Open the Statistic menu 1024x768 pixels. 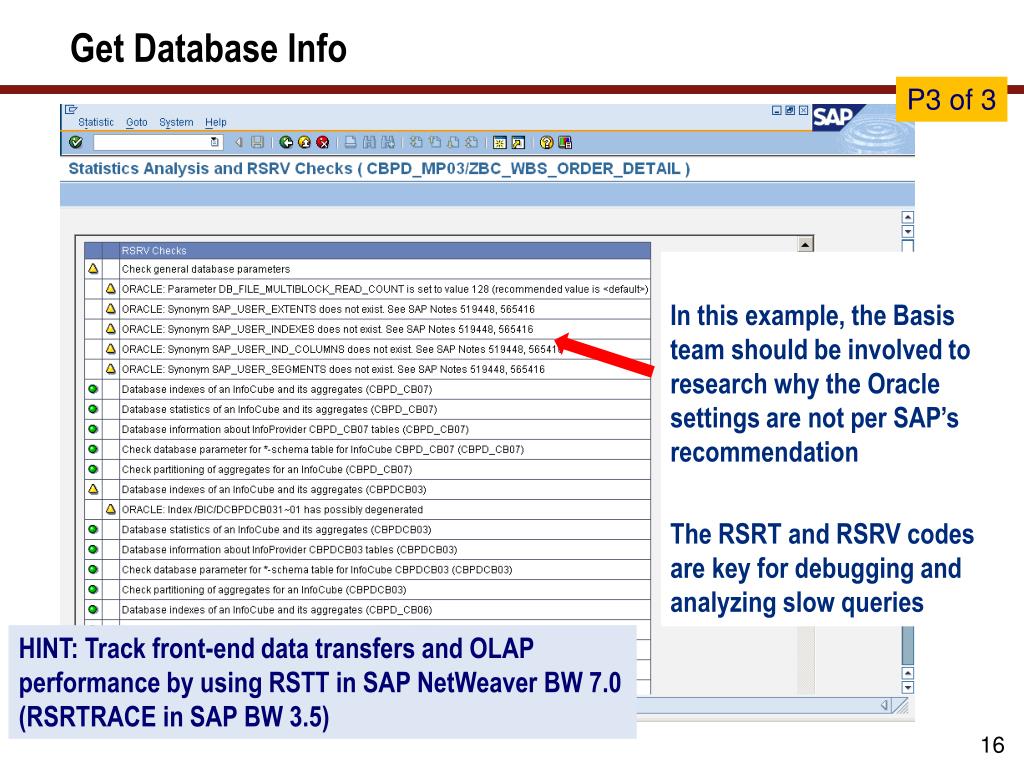point(96,122)
